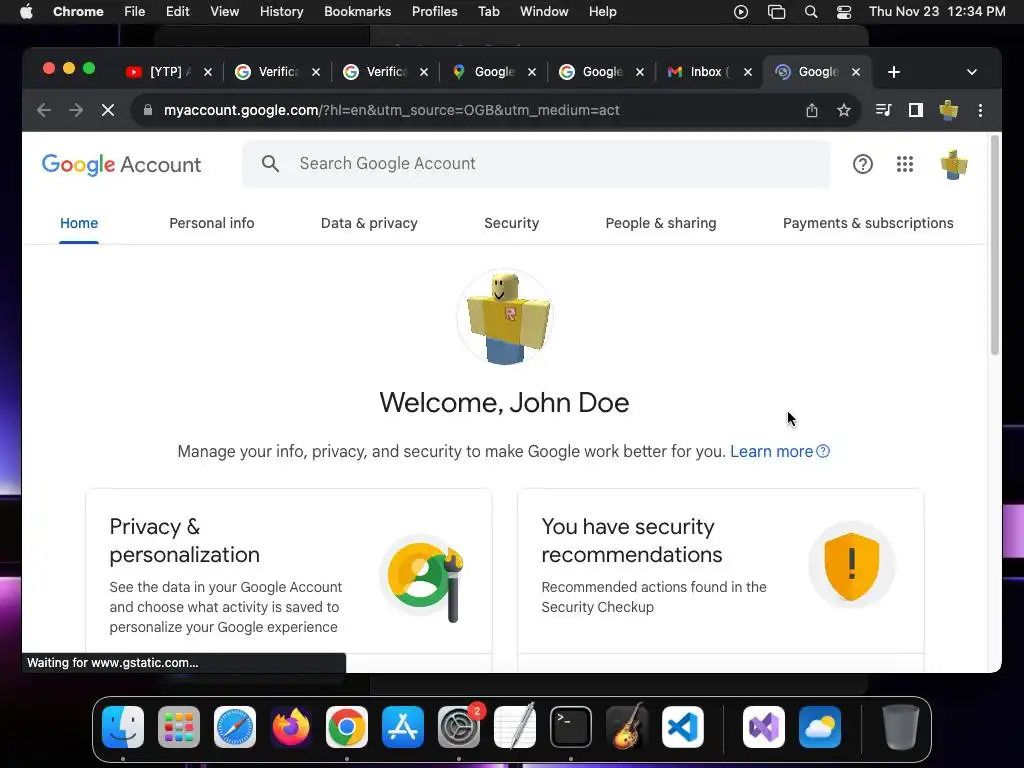Open Visual Studio from the Dock
1024x768 pixels.
click(763, 727)
